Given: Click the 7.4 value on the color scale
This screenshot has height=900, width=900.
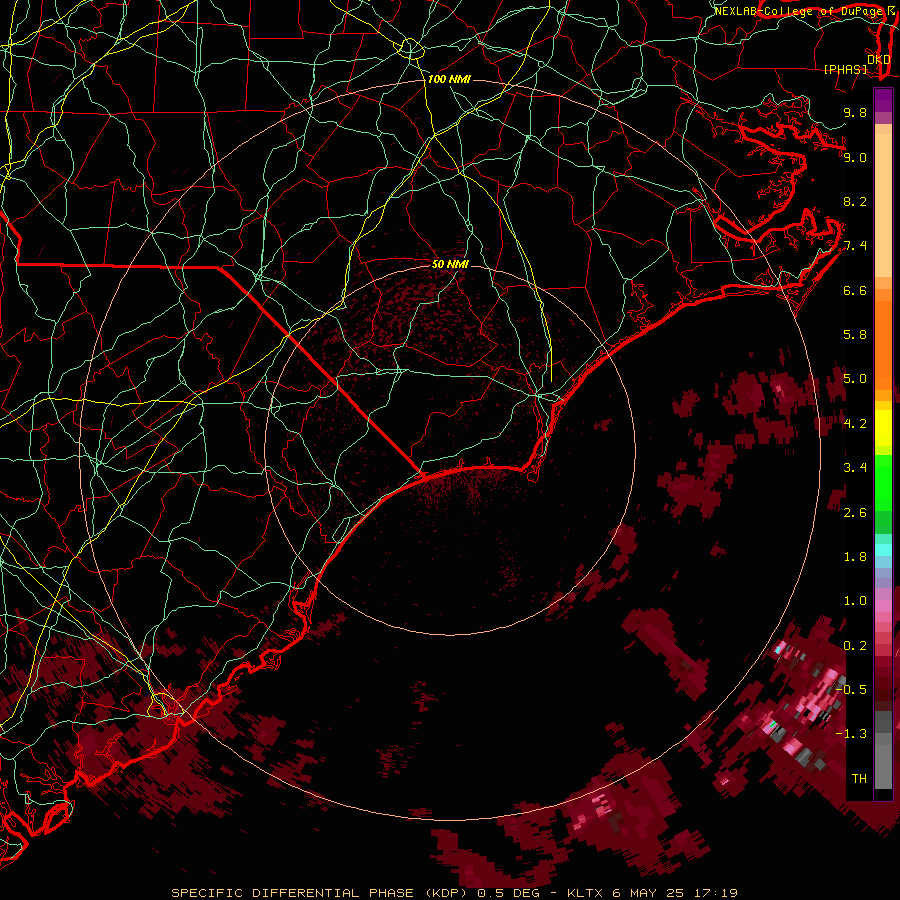Looking at the screenshot, I should coord(855,246).
